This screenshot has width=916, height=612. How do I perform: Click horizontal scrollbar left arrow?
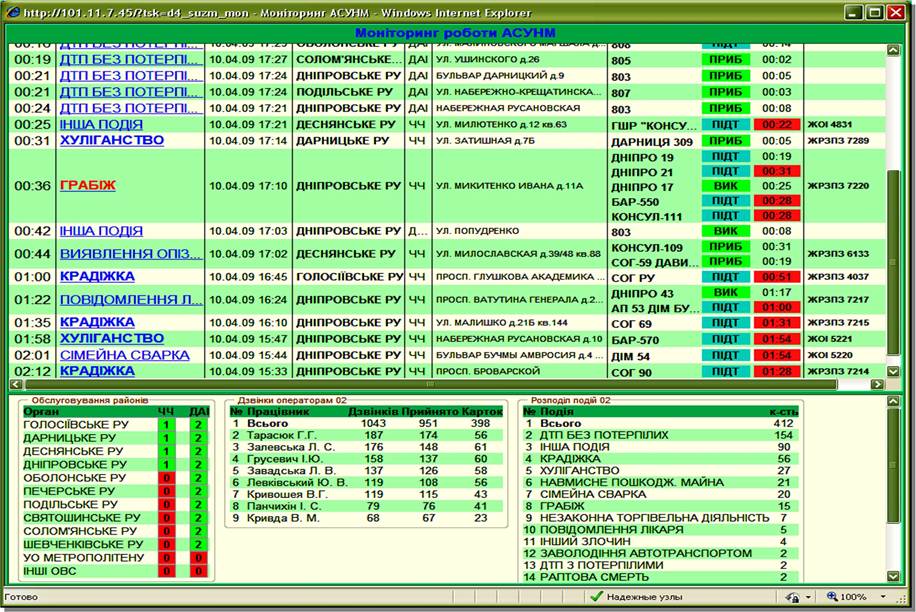pos(16,384)
